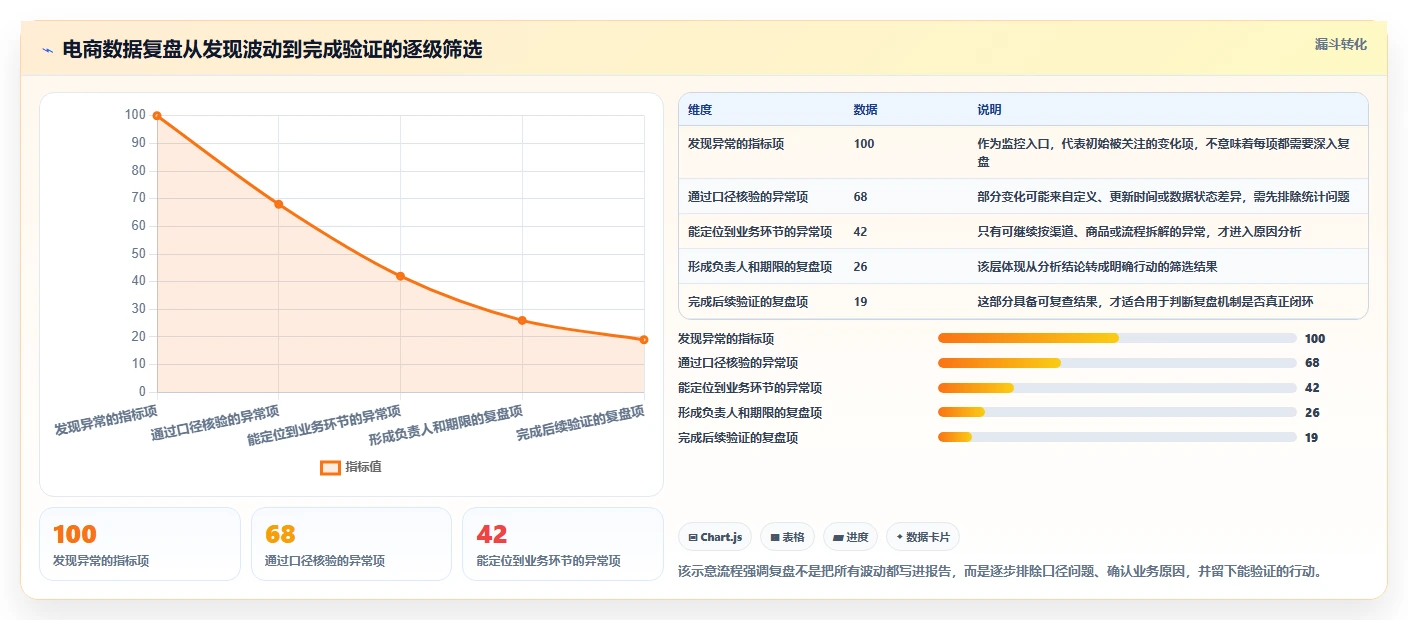
Task: Click the chart data point at value 68
Action: (279, 204)
